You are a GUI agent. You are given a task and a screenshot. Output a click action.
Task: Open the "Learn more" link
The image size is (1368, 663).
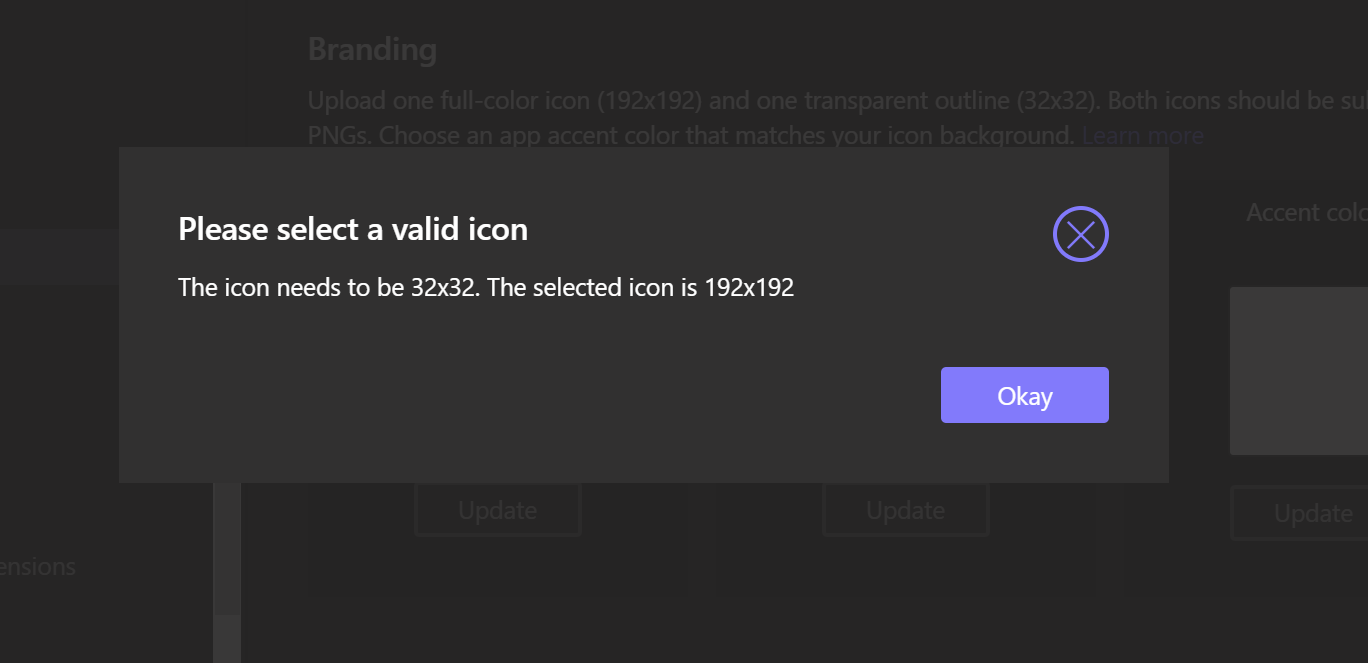pos(1143,135)
